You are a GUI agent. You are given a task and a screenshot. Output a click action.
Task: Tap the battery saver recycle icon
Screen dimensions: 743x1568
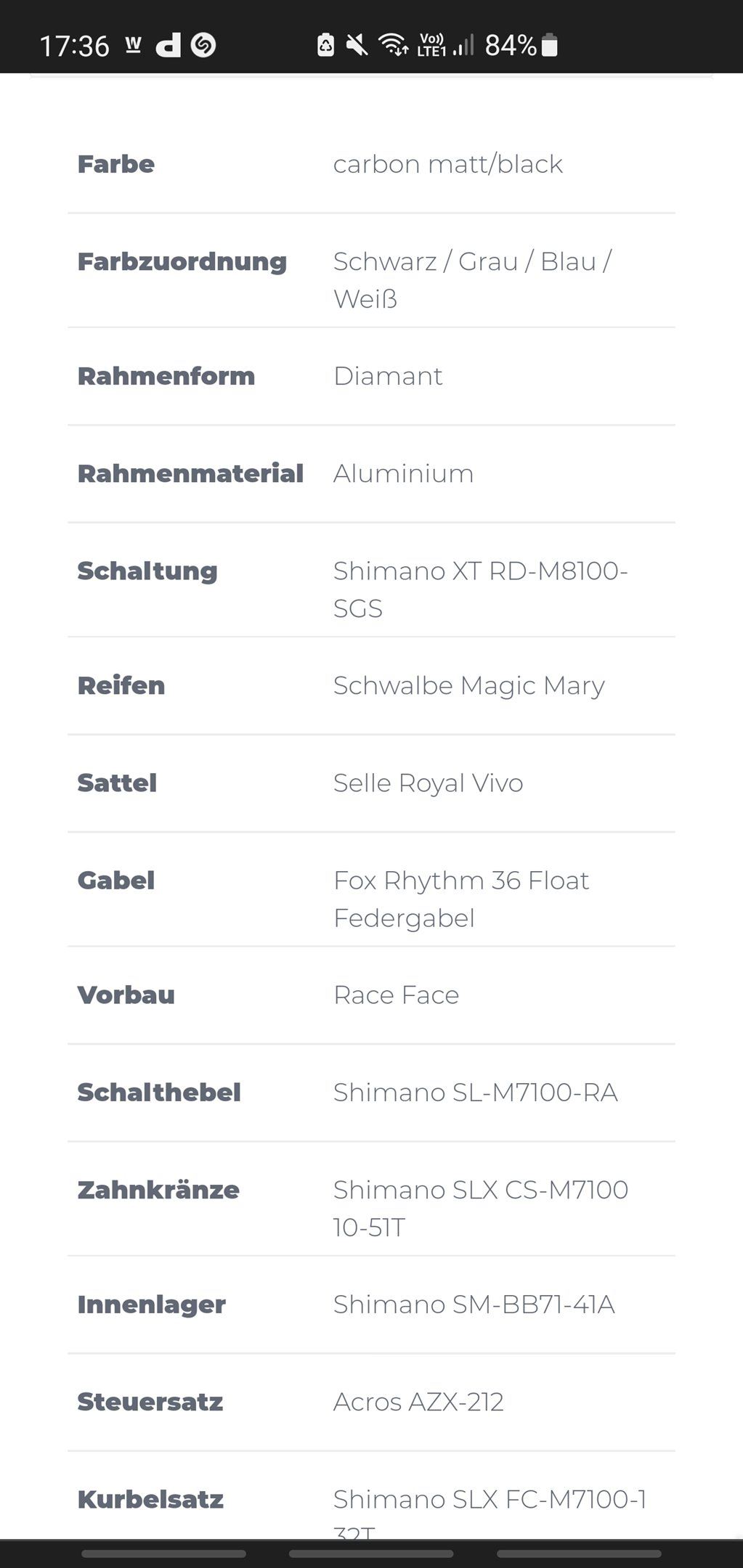tap(325, 45)
